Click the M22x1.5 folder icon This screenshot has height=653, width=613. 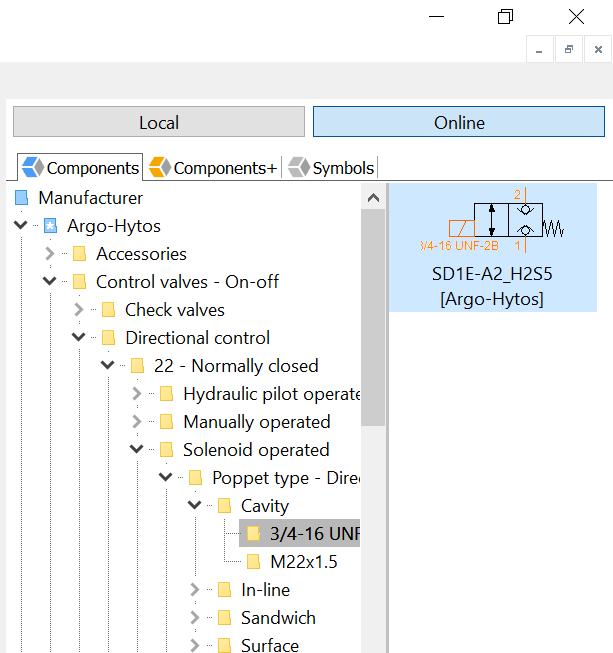point(254,562)
